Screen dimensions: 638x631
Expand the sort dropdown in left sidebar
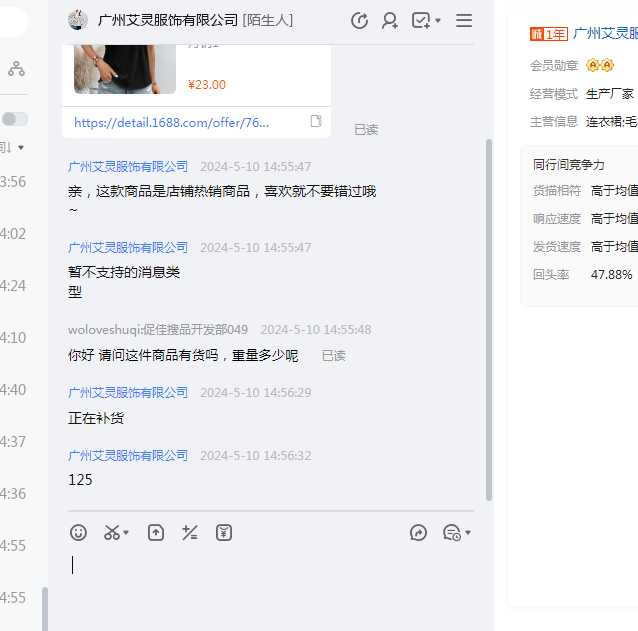tap(21, 147)
